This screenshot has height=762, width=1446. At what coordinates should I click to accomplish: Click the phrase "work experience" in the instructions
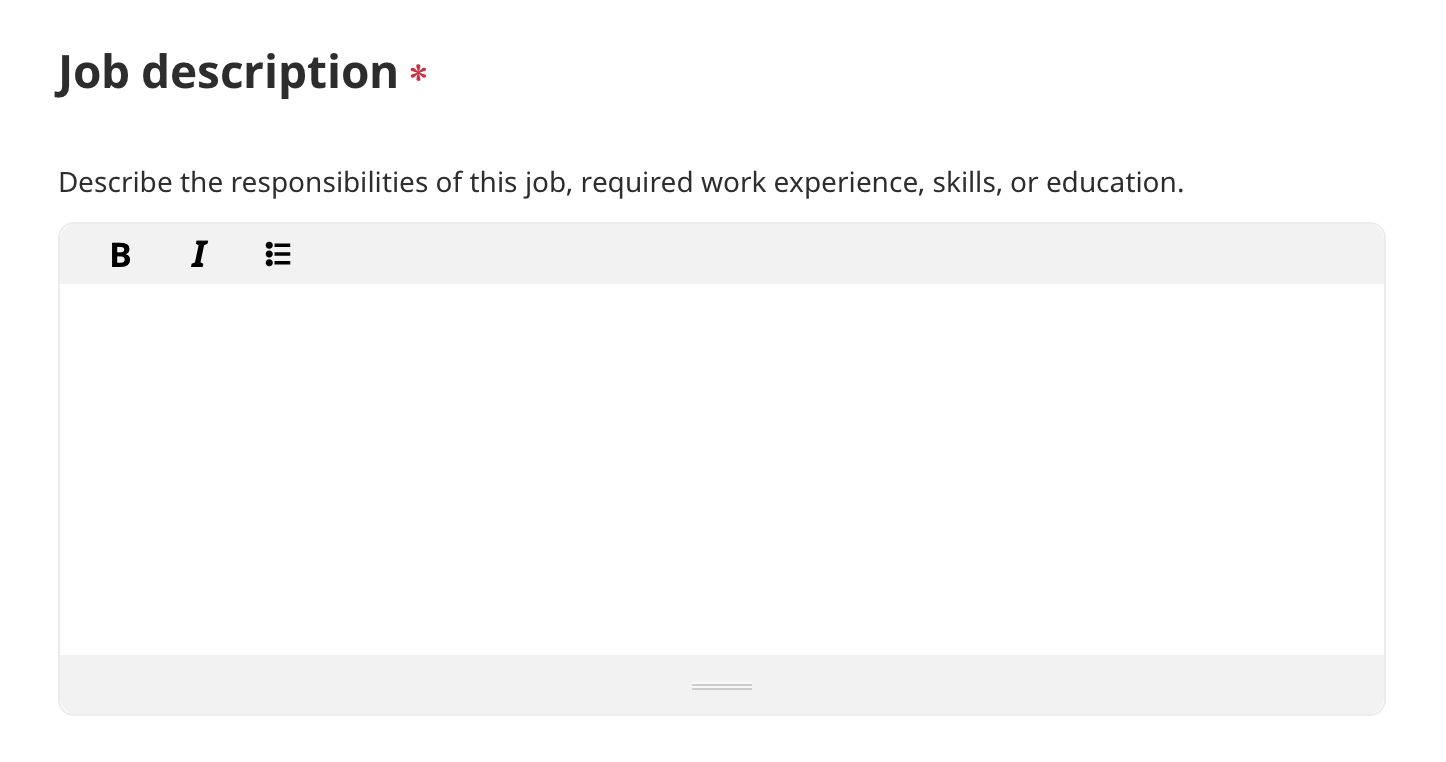[x=810, y=183]
